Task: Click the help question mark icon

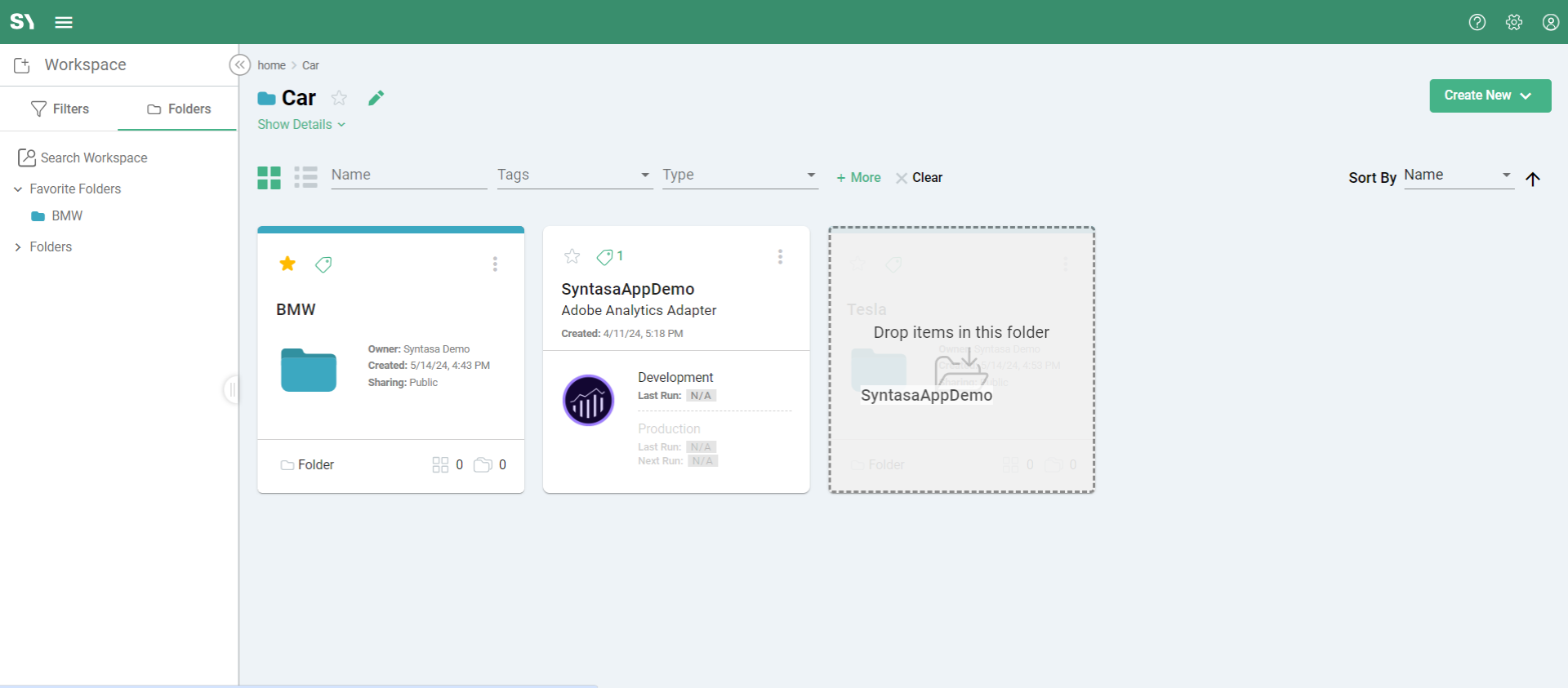Action: [x=1477, y=22]
